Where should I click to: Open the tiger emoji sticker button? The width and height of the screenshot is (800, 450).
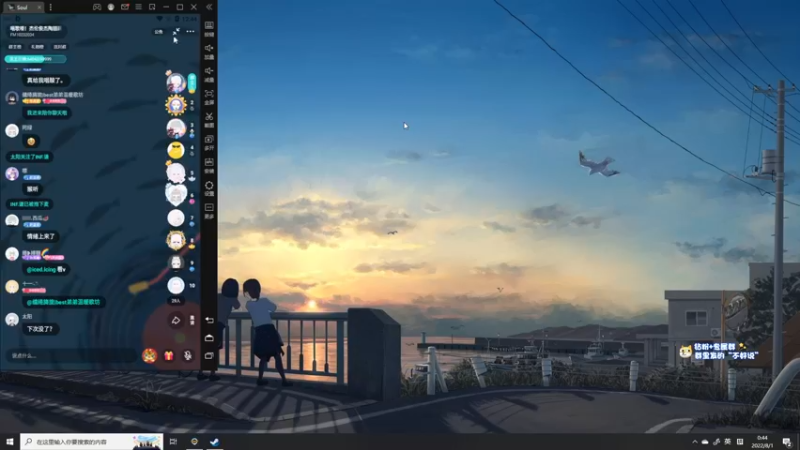[149, 355]
